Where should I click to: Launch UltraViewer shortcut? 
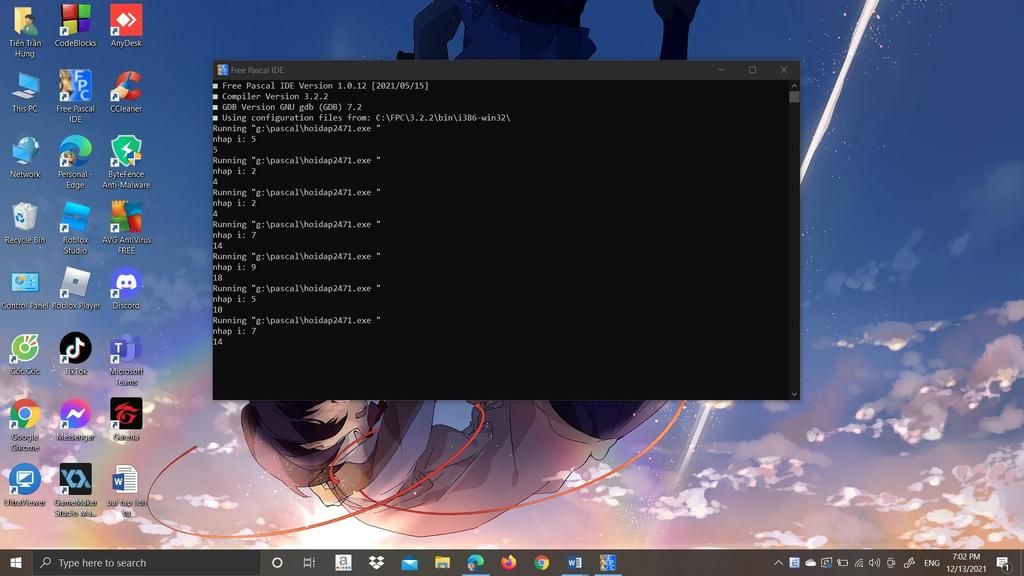pos(25,485)
